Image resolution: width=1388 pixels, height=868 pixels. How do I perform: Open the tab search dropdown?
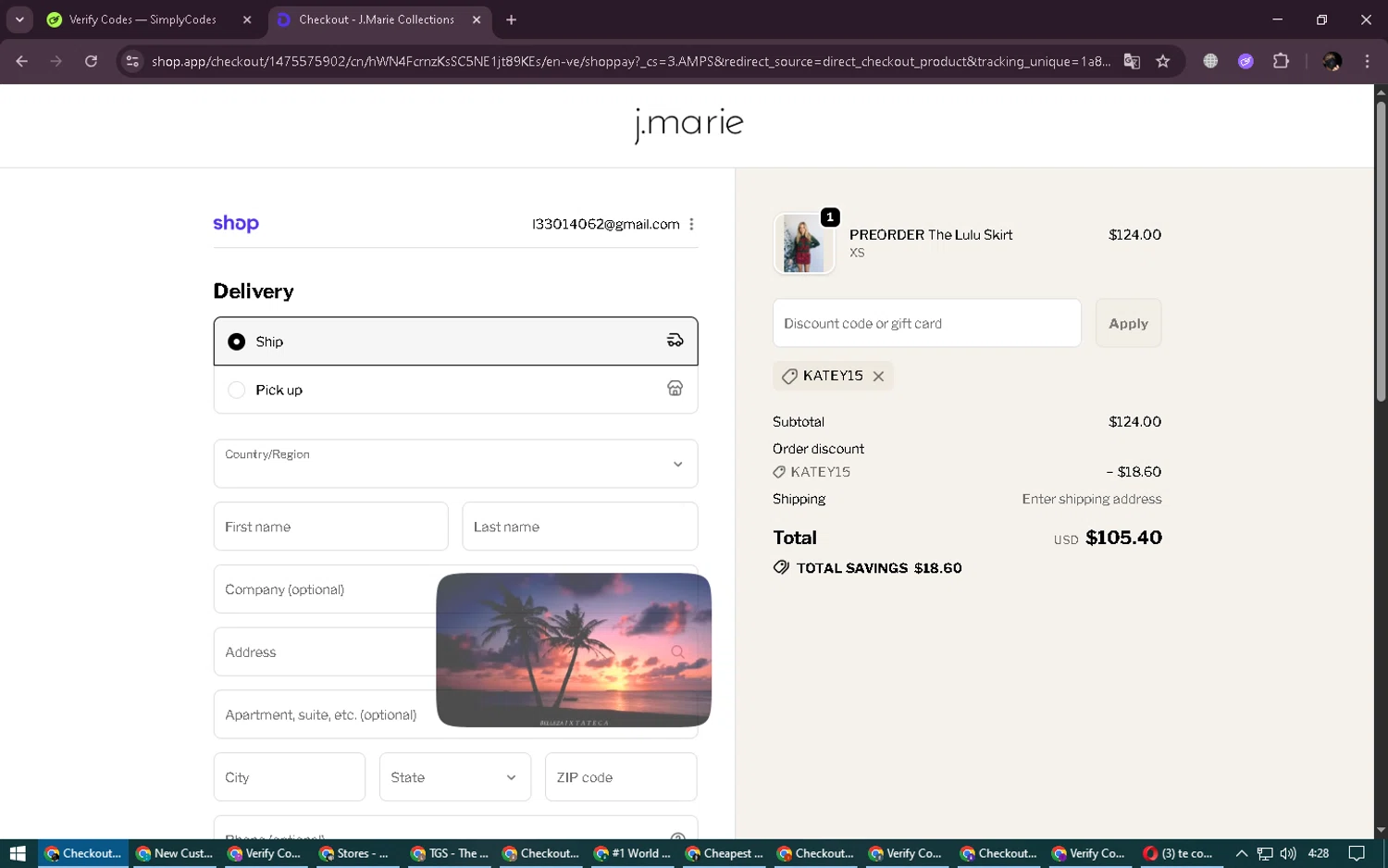[19, 19]
